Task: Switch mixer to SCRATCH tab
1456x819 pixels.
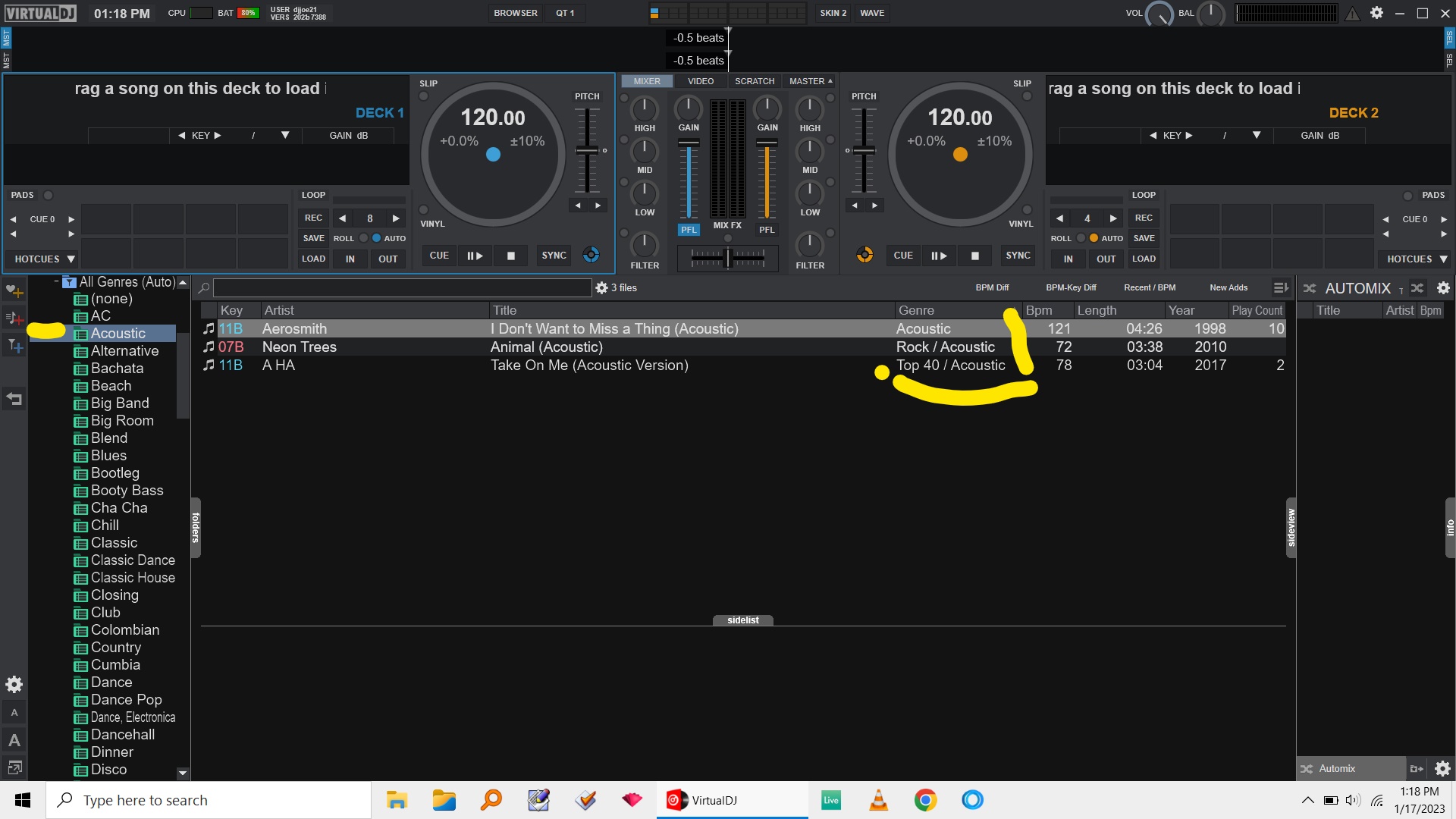Action: (x=755, y=81)
